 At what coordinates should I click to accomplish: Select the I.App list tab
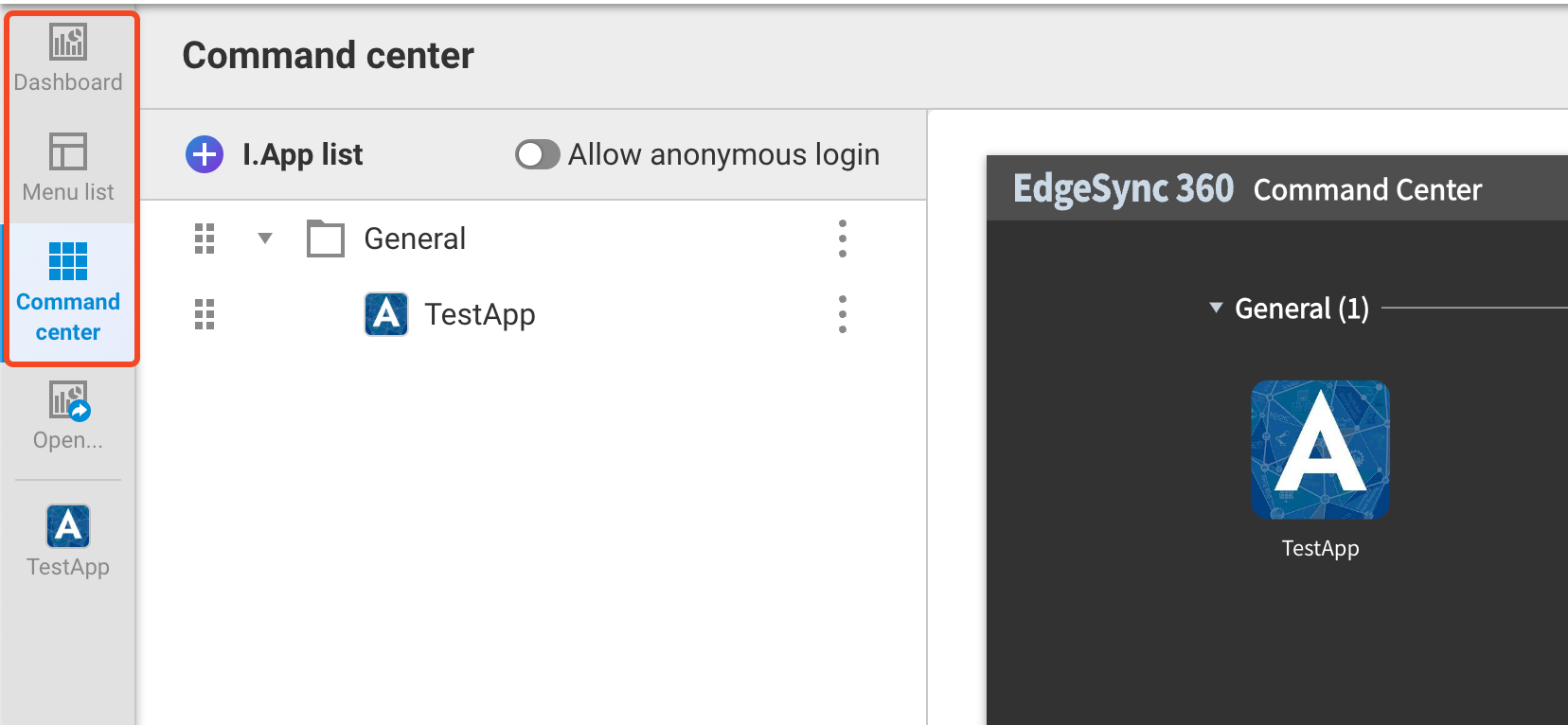[303, 153]
